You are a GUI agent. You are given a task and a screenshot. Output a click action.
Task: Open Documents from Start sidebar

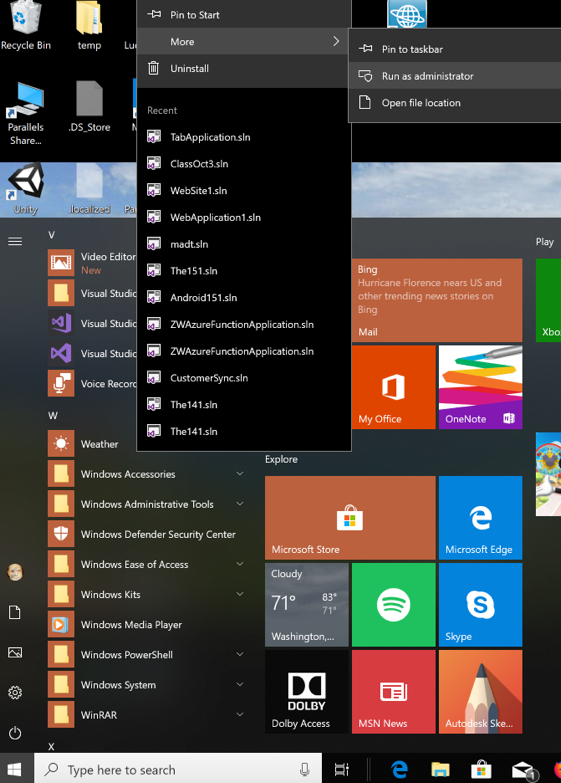coord(15,612)
